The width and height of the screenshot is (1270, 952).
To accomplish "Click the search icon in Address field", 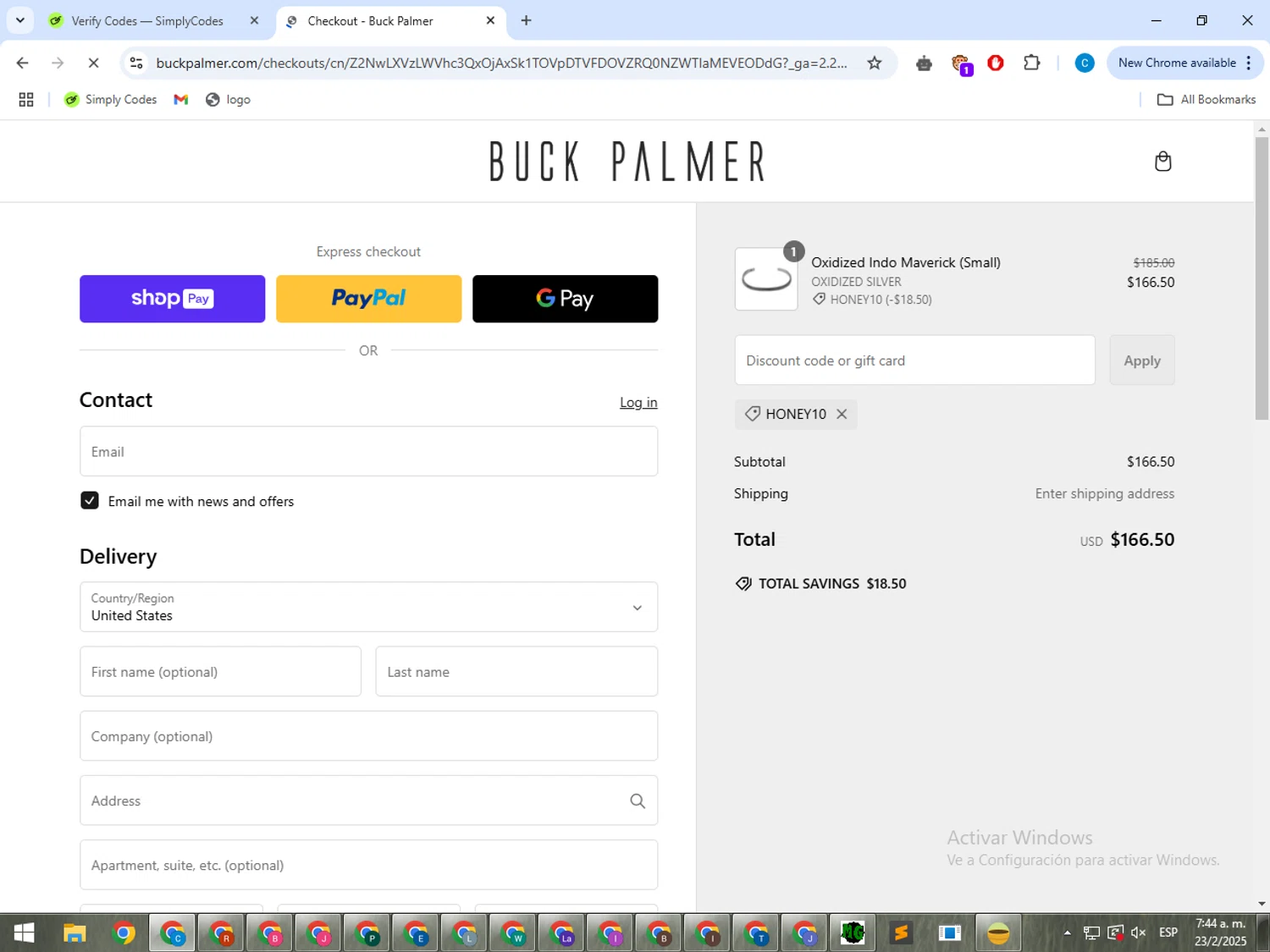I will click(x=638, y=801).
